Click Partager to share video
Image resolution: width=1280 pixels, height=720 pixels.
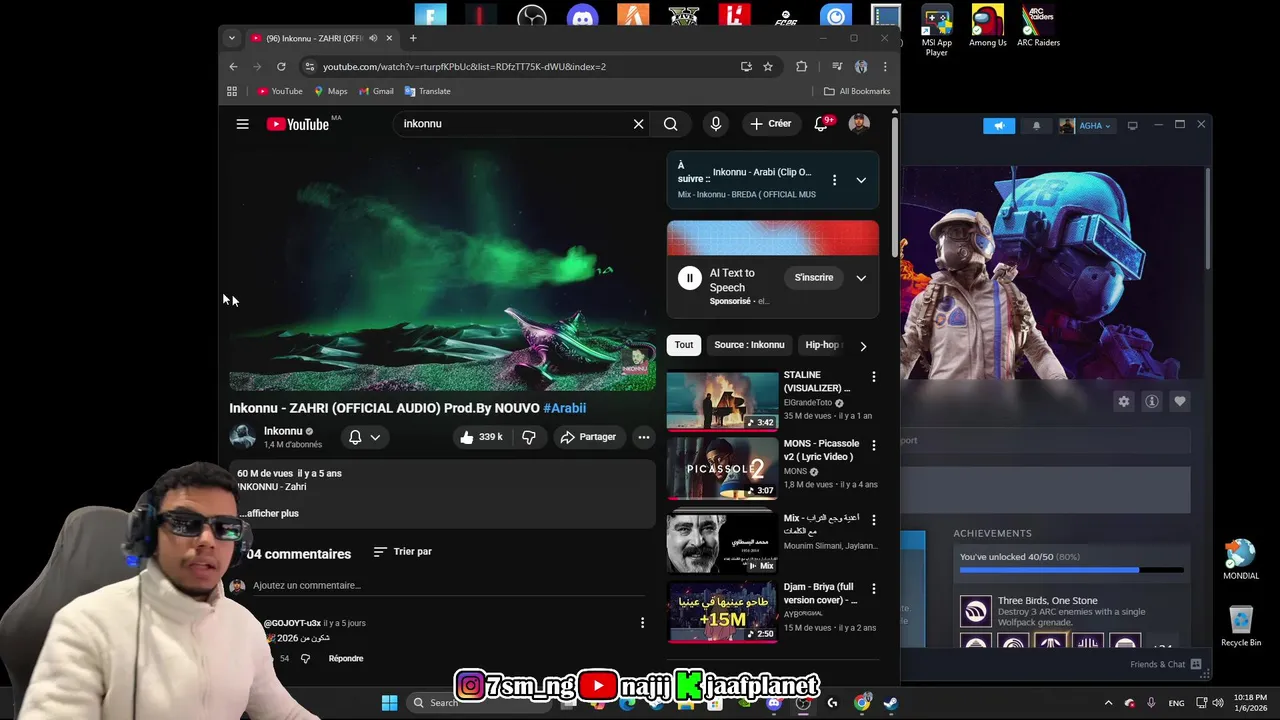pos(588,437)
